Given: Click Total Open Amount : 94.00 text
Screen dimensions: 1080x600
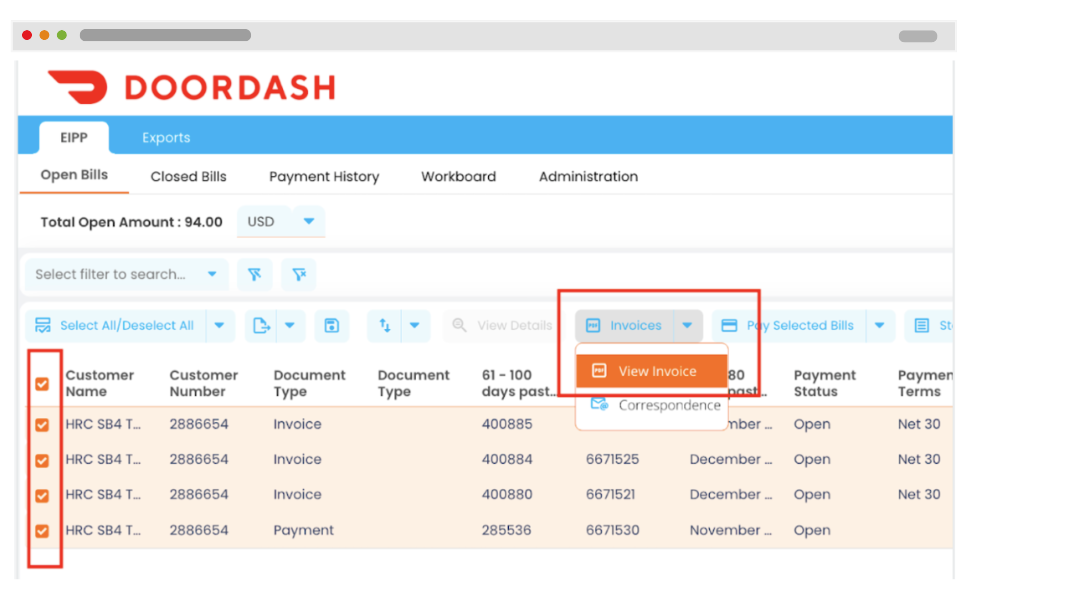Looking at the screenshot, I should pos(131,222).
